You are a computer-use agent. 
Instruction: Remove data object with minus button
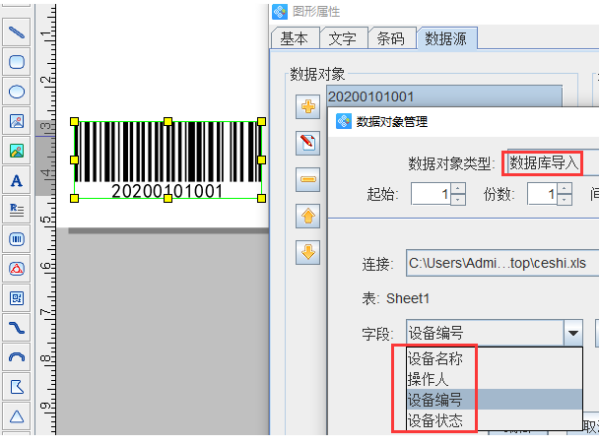pyautogui.click(x=308, y=179)
